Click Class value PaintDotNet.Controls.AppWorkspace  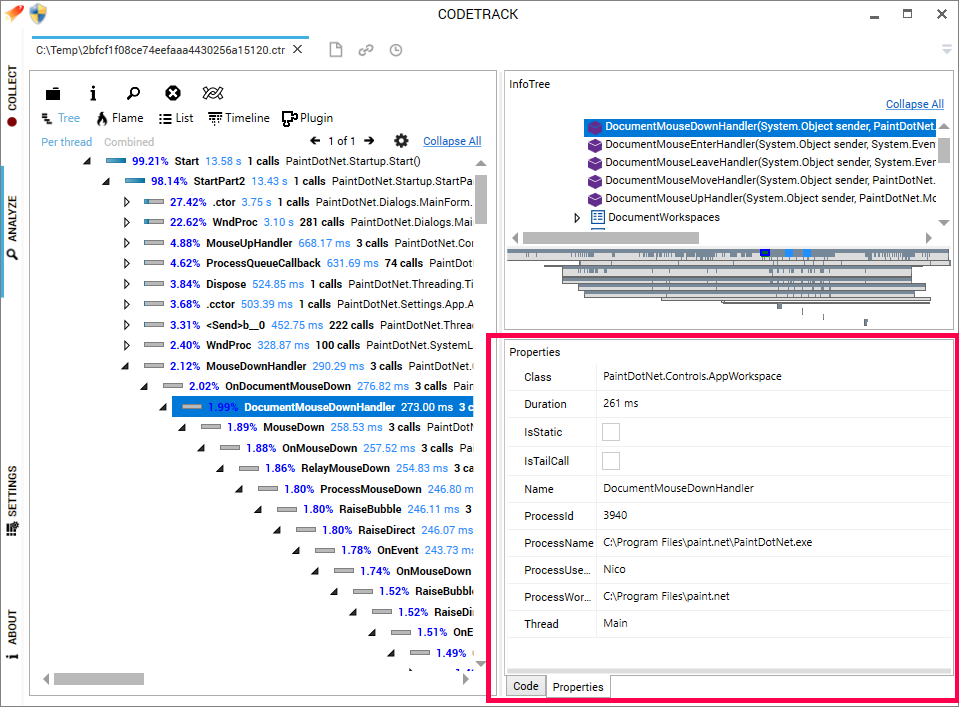click(x=692, y=376)
